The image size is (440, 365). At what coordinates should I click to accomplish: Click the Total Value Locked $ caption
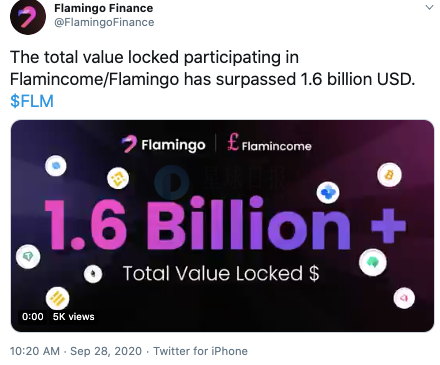tap(221, 274)
